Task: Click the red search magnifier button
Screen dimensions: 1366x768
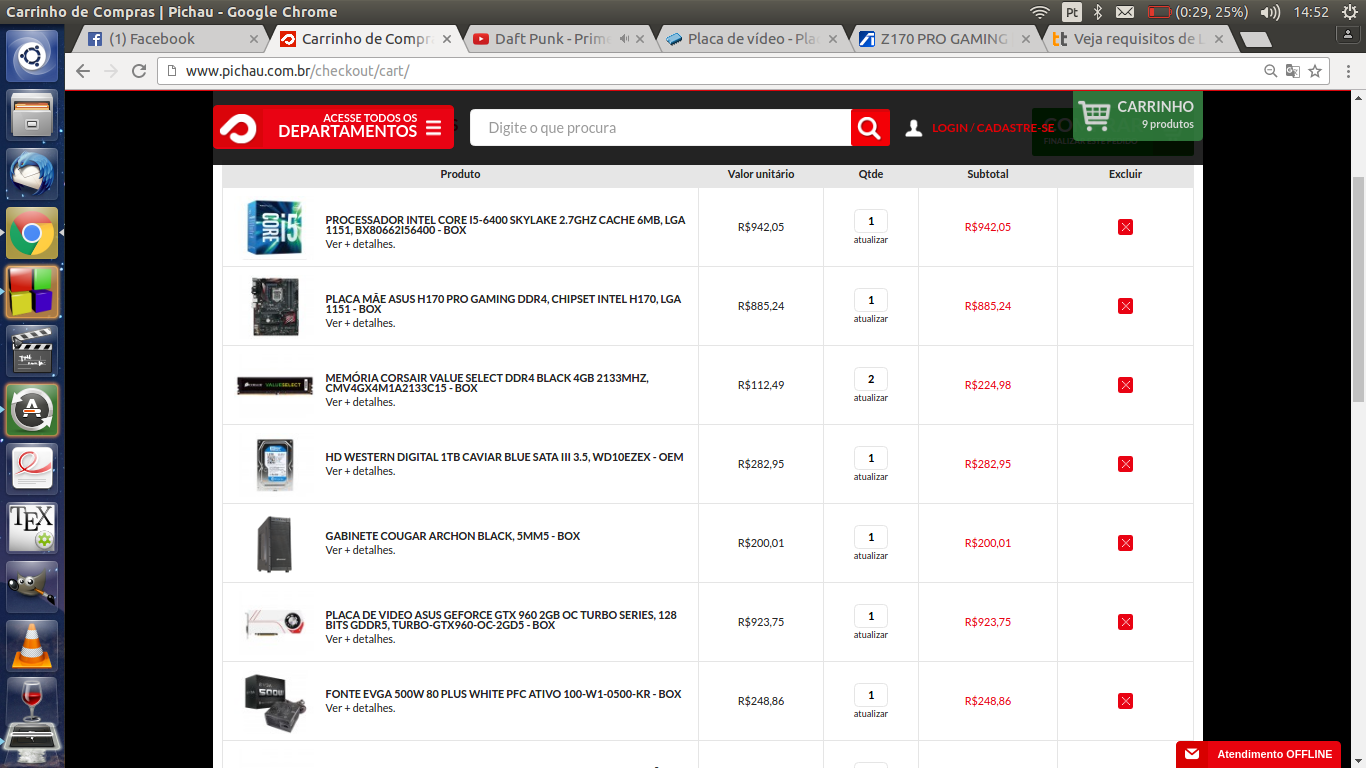Action: (870, 127)
